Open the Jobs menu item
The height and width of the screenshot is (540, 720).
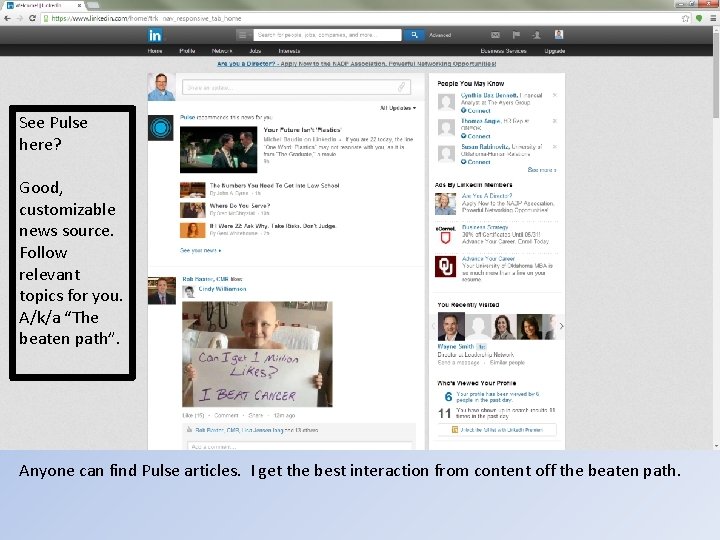pos(255,51)
